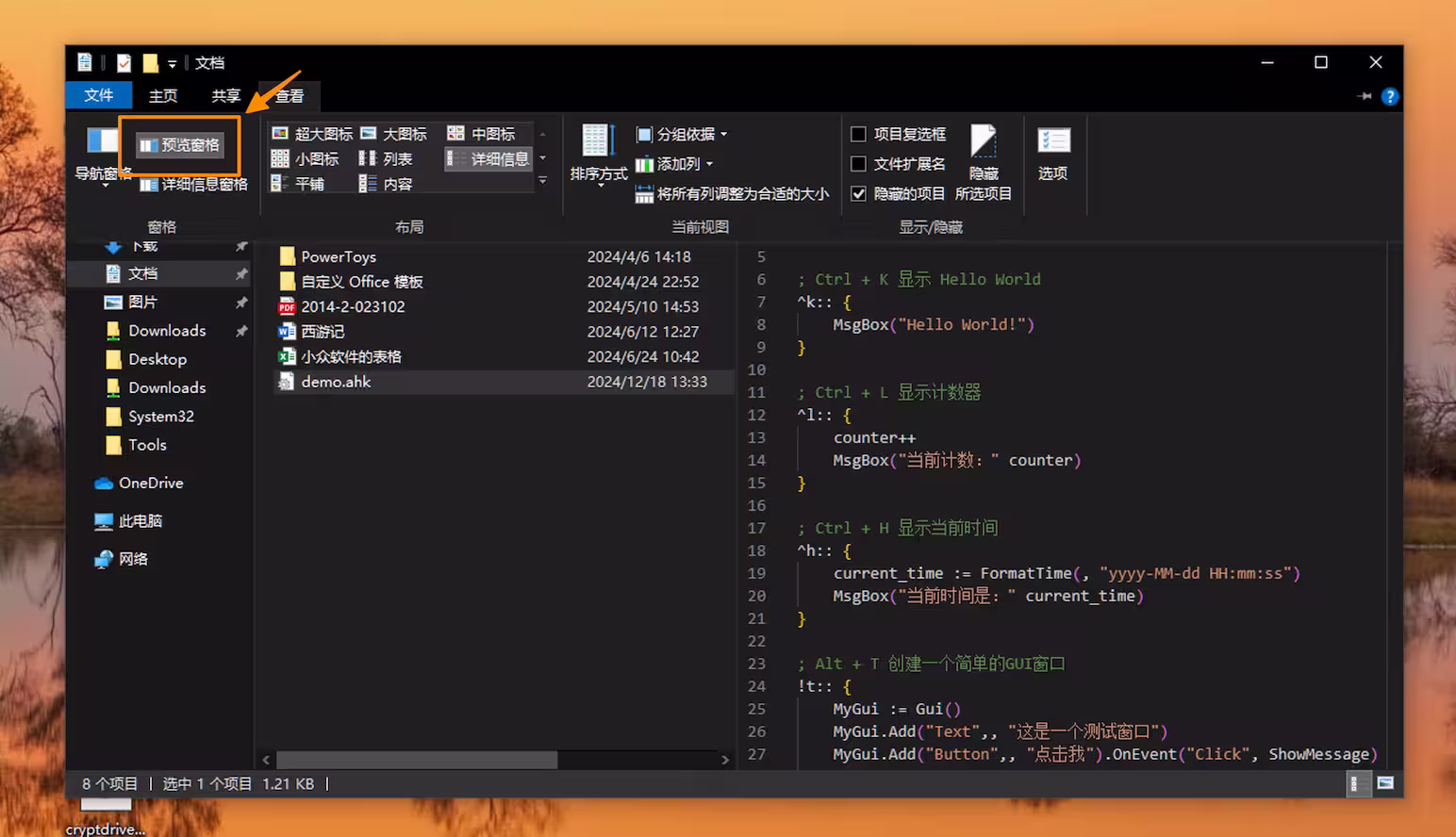Enable File name extensions (文件扩展名) checkbox
This screenshot has width=1456, height=837.
click(859, 164)
